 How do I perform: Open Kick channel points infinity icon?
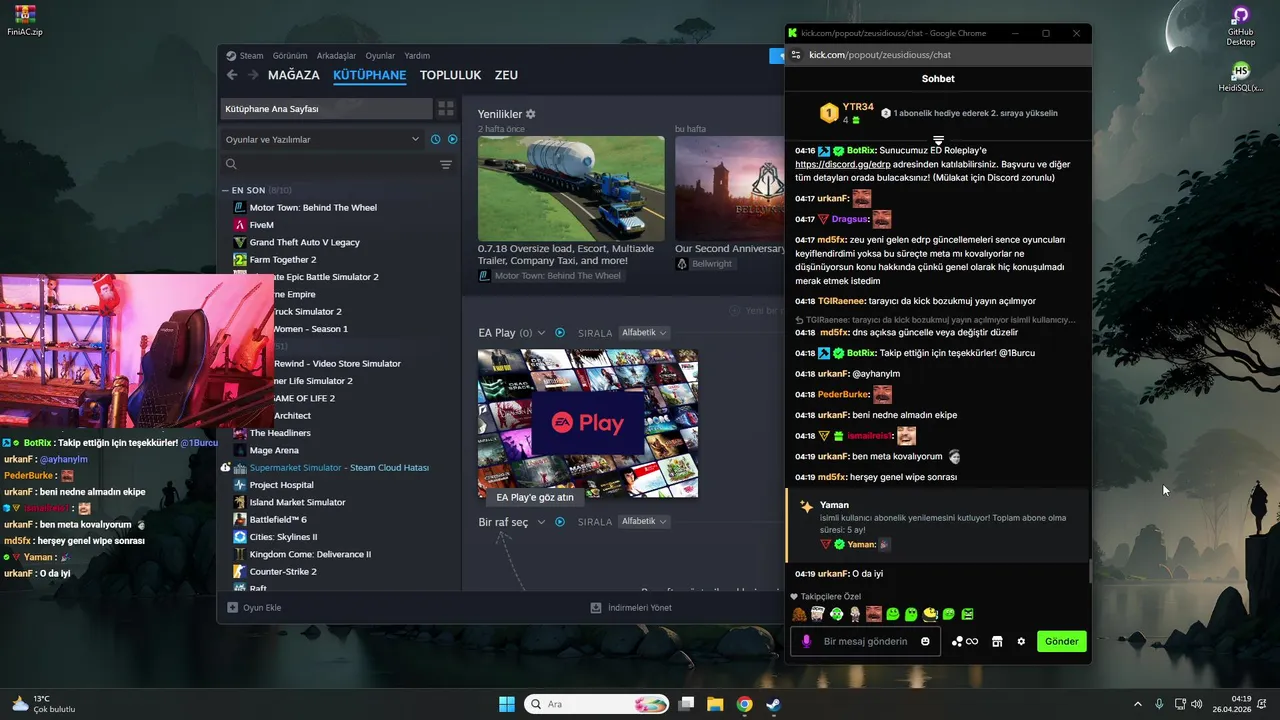tap(965, 641)
